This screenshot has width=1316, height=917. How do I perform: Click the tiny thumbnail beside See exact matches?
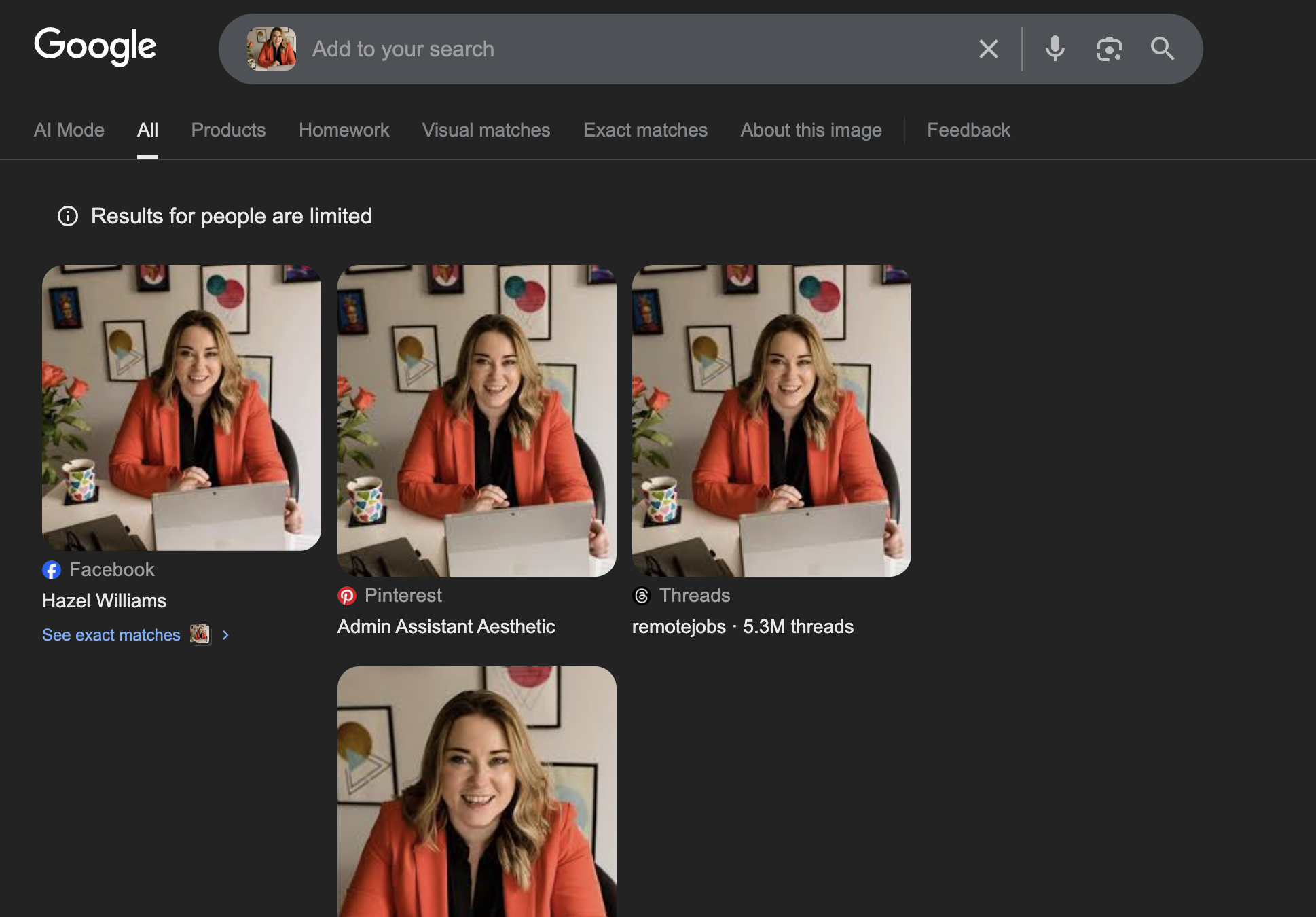200,635
